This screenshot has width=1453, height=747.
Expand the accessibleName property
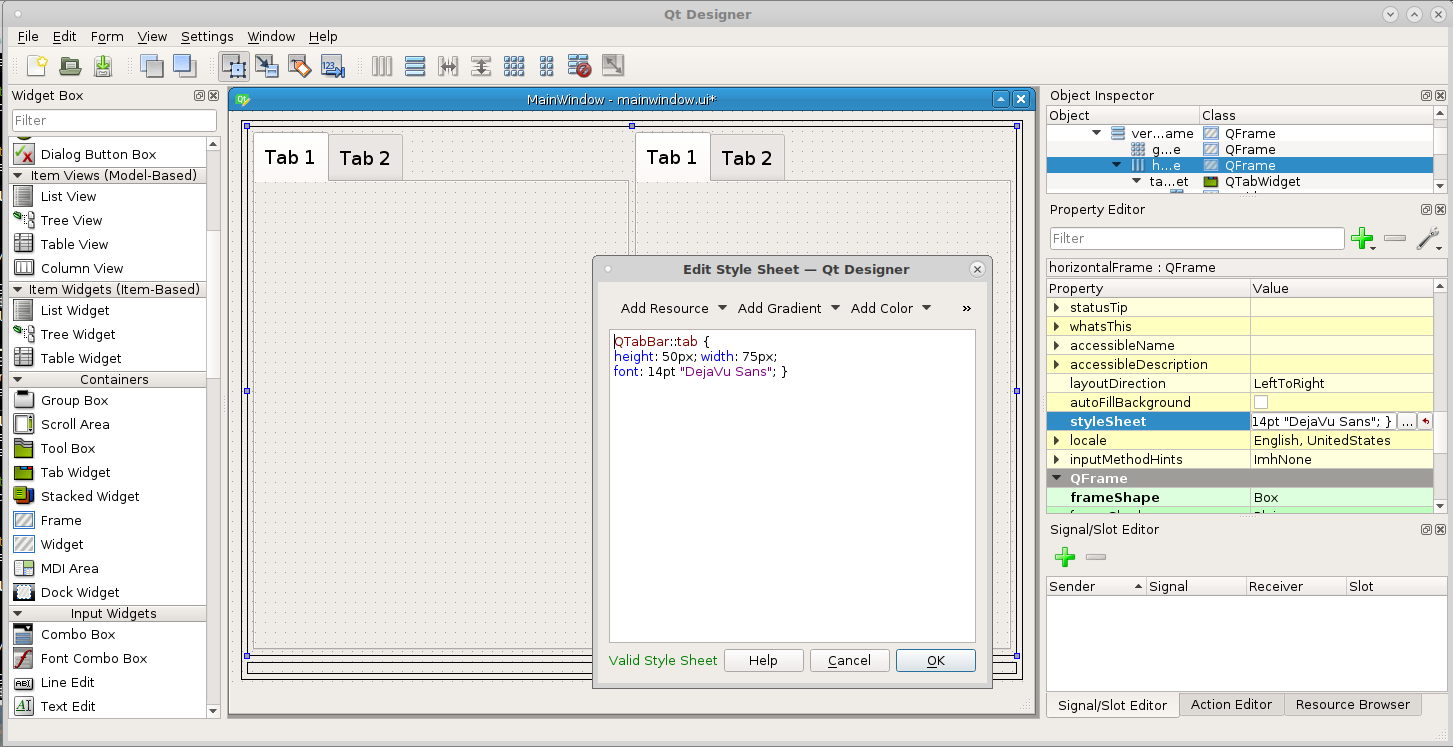pyautogui.click(x=1057, y=345)
